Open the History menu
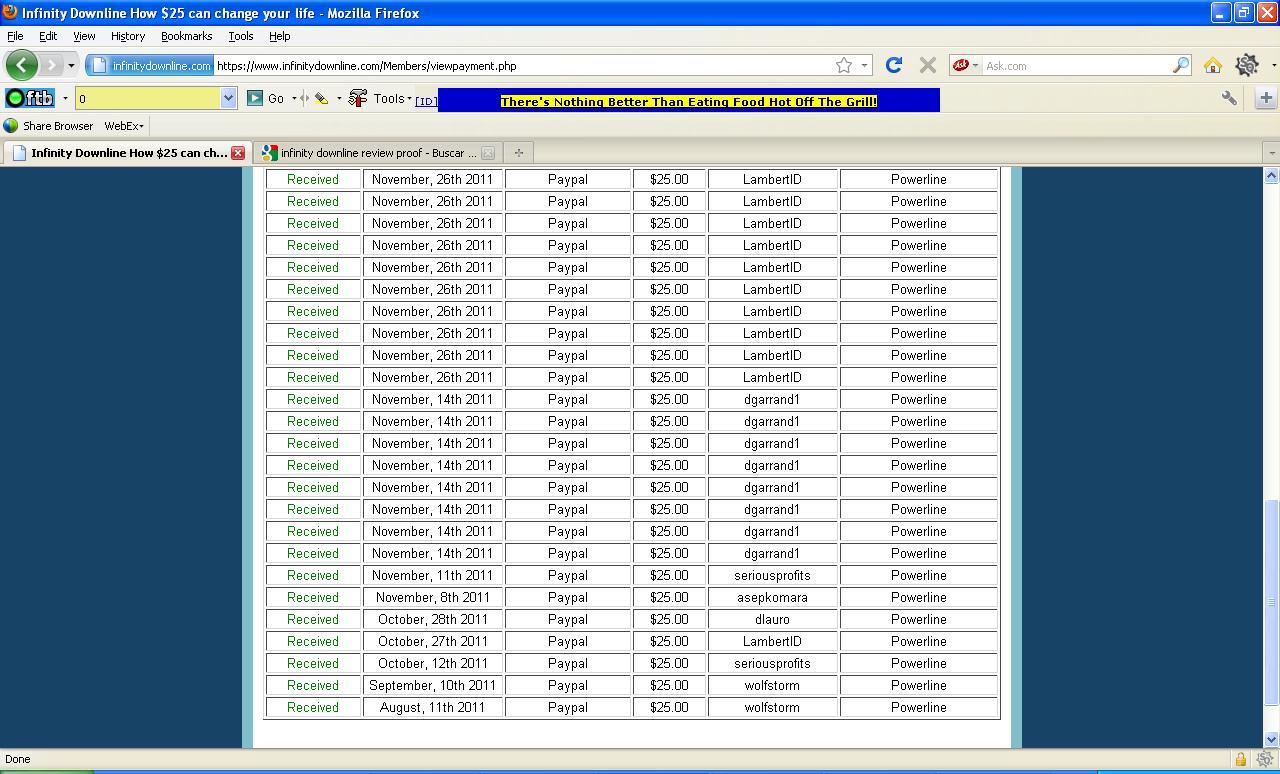1280x774 pixels. click(128, 36)
